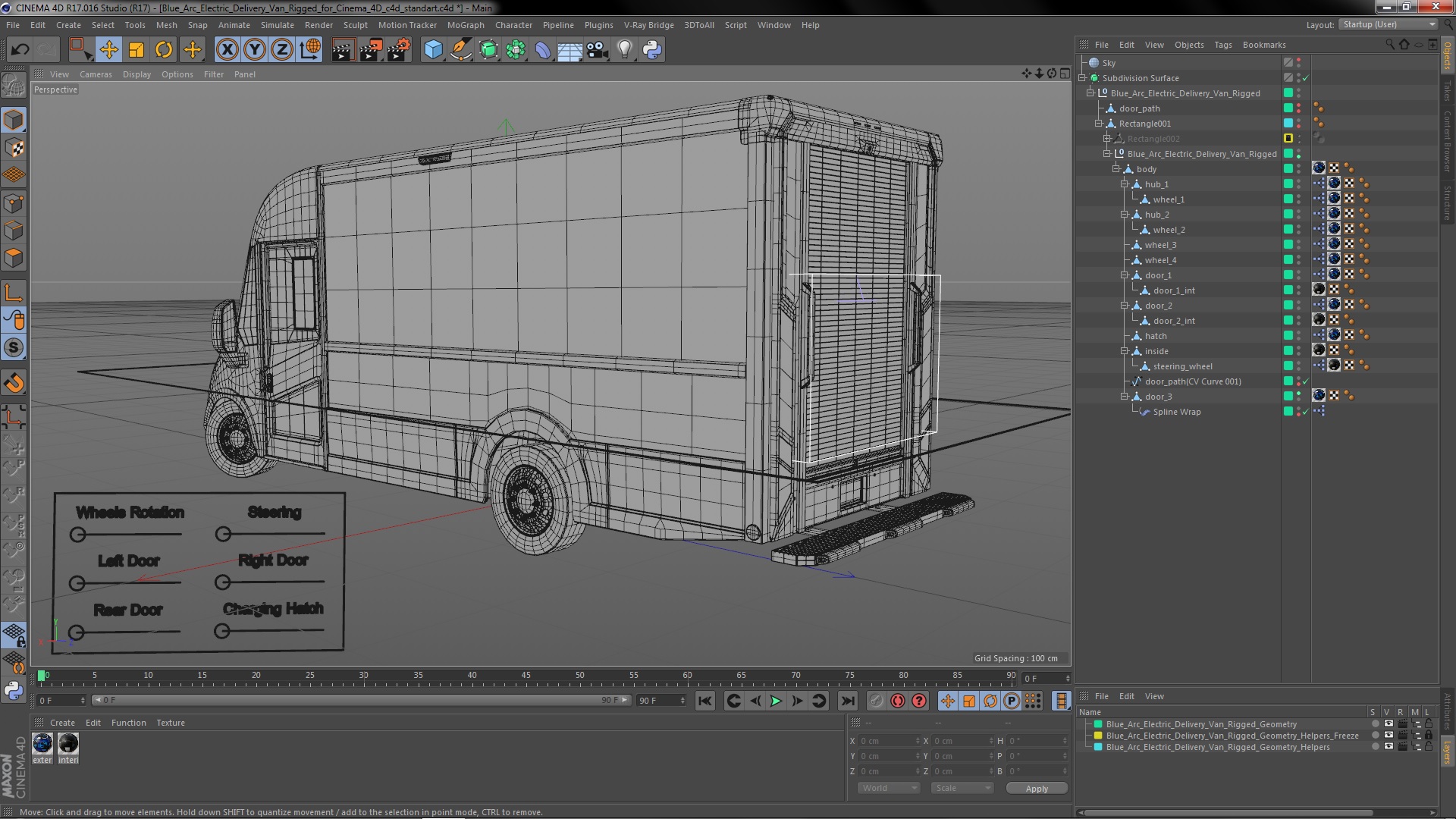Switch to Texture mode icon
The height and width of the screenshot is (819, 1456).
[x=14, y=148]
